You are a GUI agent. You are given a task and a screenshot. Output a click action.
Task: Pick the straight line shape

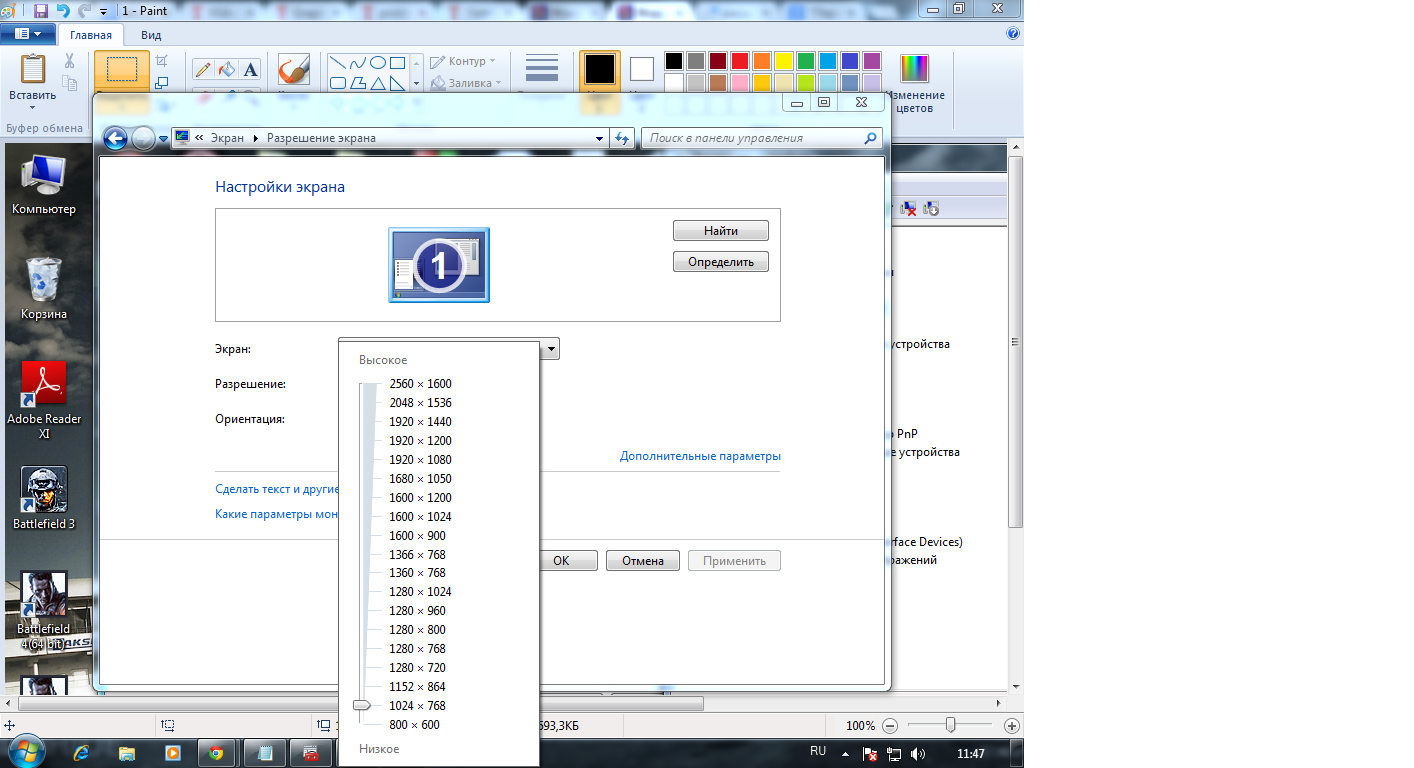click(338, 62)
